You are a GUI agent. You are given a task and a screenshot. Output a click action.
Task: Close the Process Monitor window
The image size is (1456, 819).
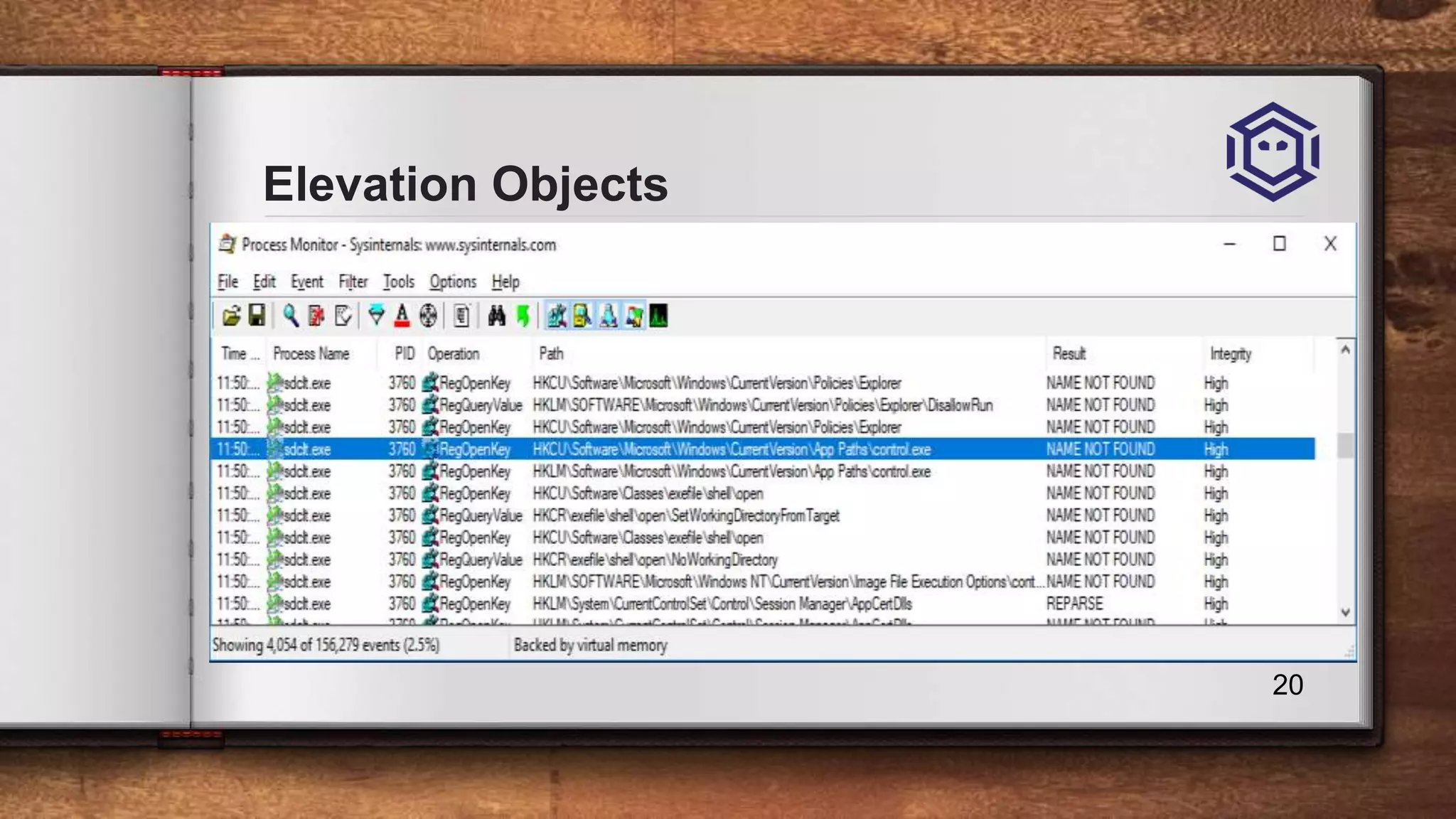1330,244
